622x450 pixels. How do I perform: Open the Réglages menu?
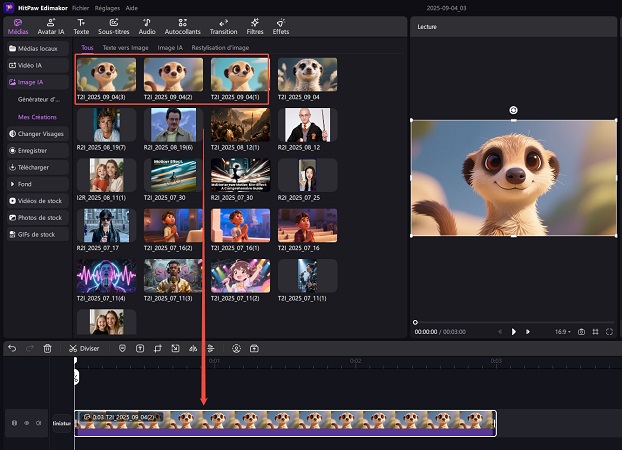pyautogui.click(x=107, y=8)
